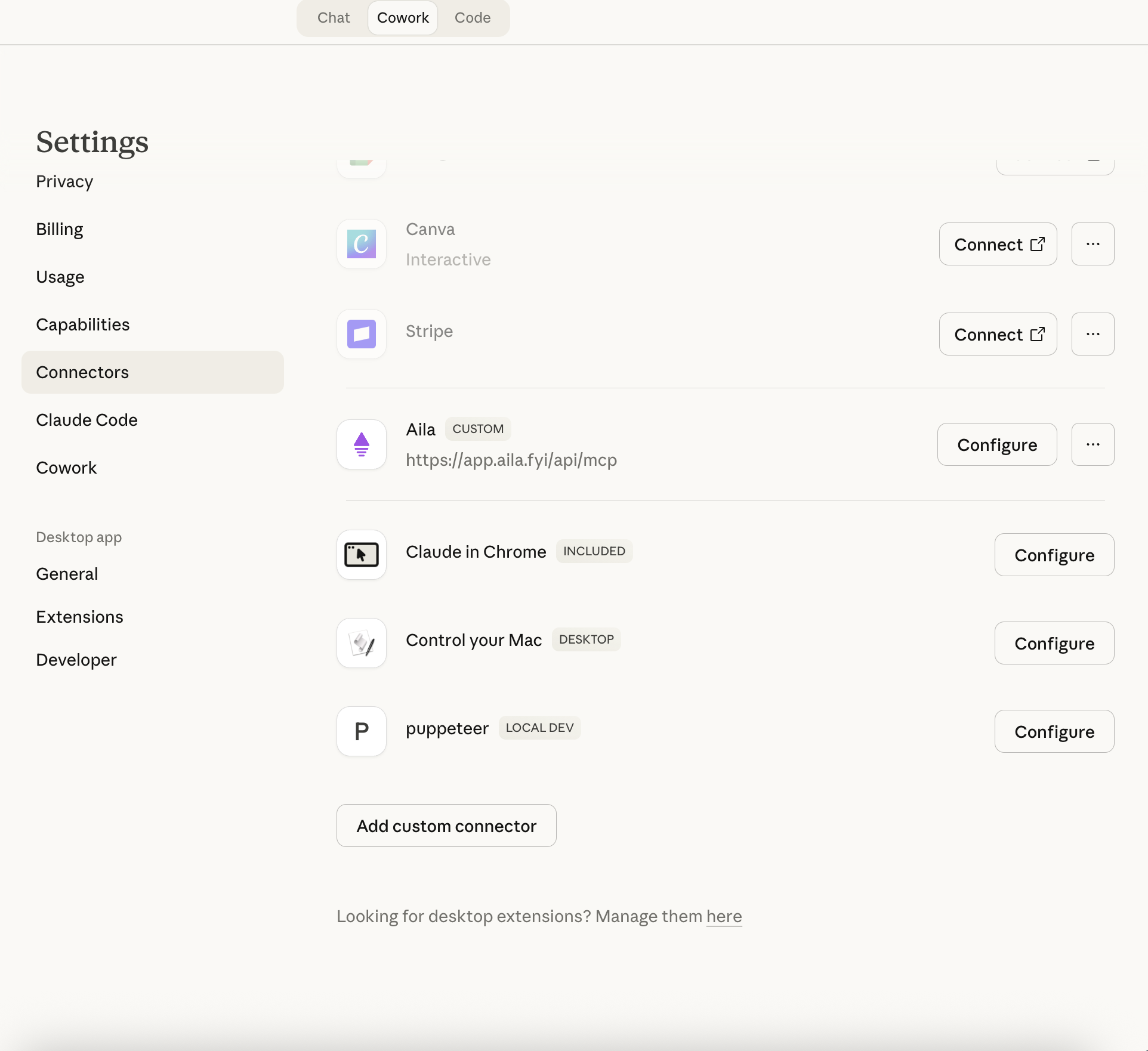Click Add custom connector
The height and width of the screenshot is (1051, 1148).
tap(446, 826)
